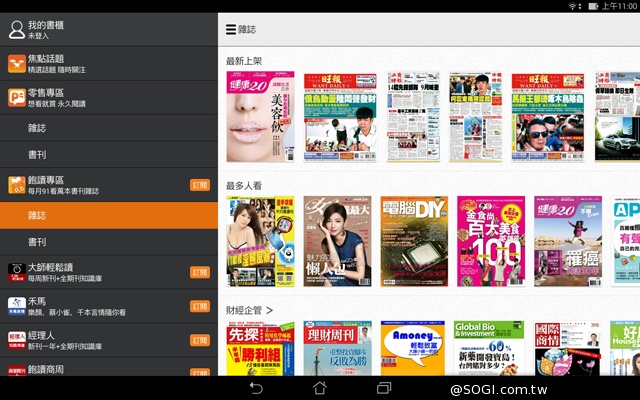Open the 經理人 icon
This screenshot has height=400, width=640.
point(16,339)
